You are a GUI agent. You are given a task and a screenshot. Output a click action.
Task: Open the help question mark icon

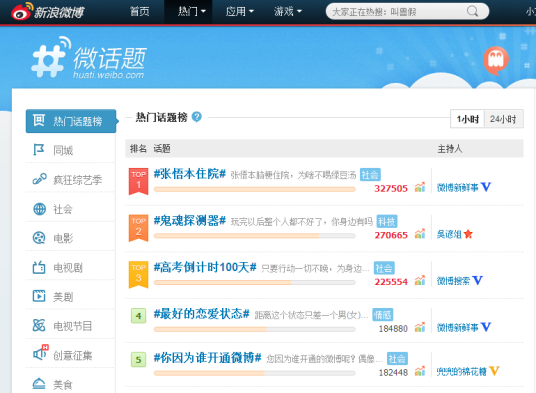coord(197,117)
